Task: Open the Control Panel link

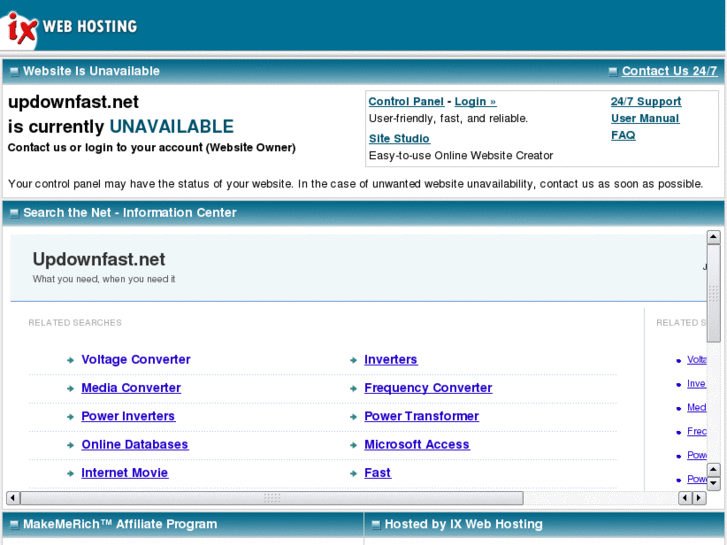Action: 406,102
